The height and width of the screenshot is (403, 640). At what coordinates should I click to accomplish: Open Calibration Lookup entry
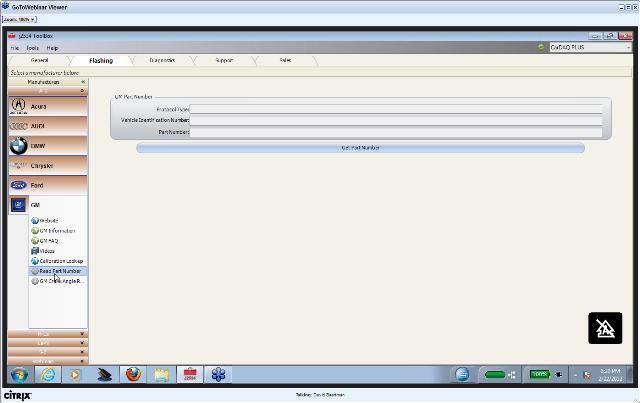coord(61,261)
